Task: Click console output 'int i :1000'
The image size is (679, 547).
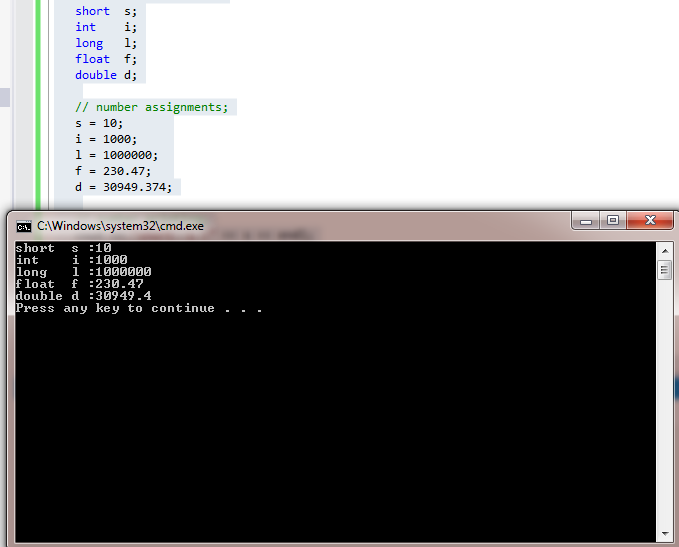Action: (x=71, y=260)
